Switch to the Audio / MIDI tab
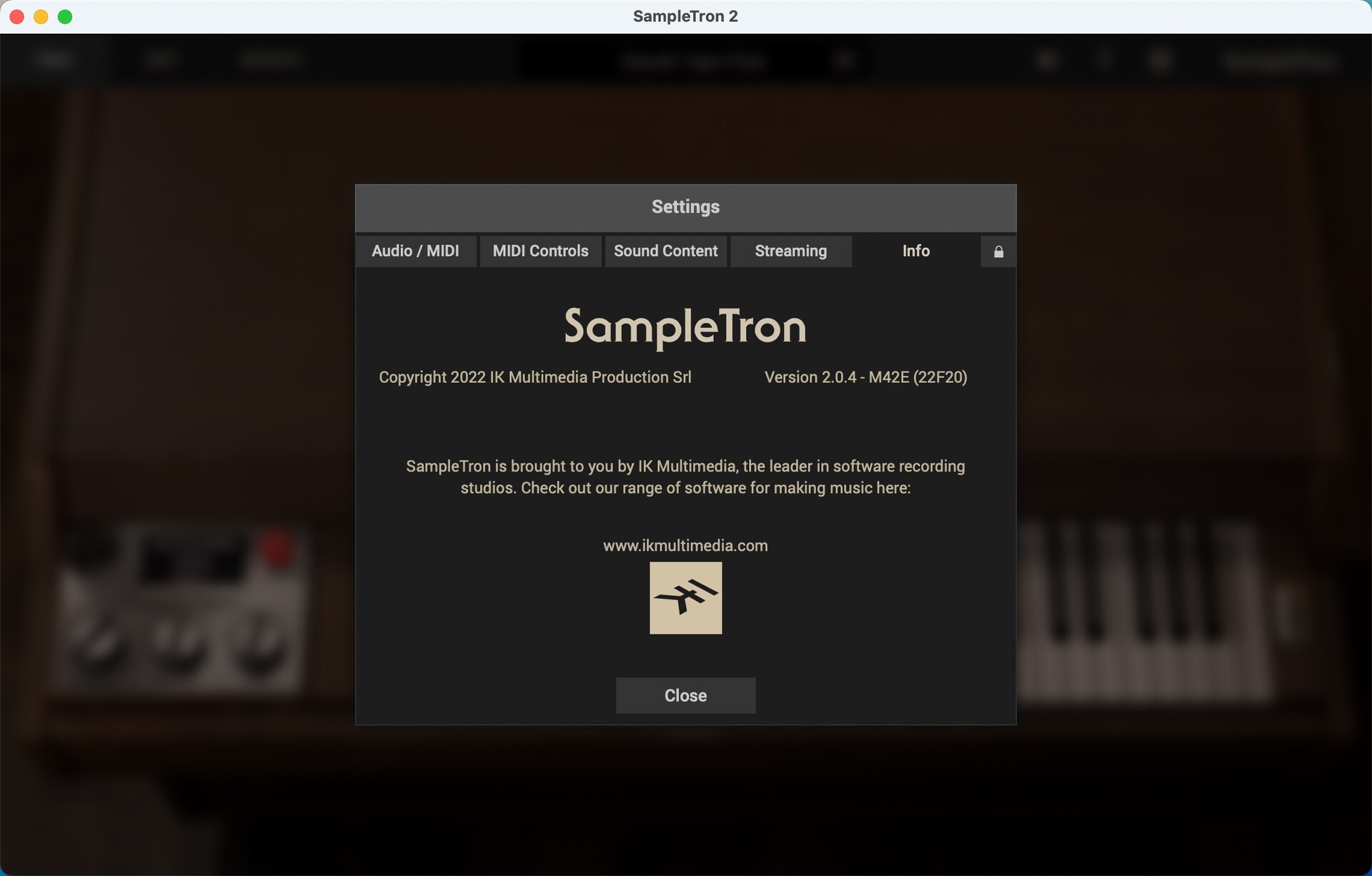Screen dimensions: 1372x876 pos(415,252)
